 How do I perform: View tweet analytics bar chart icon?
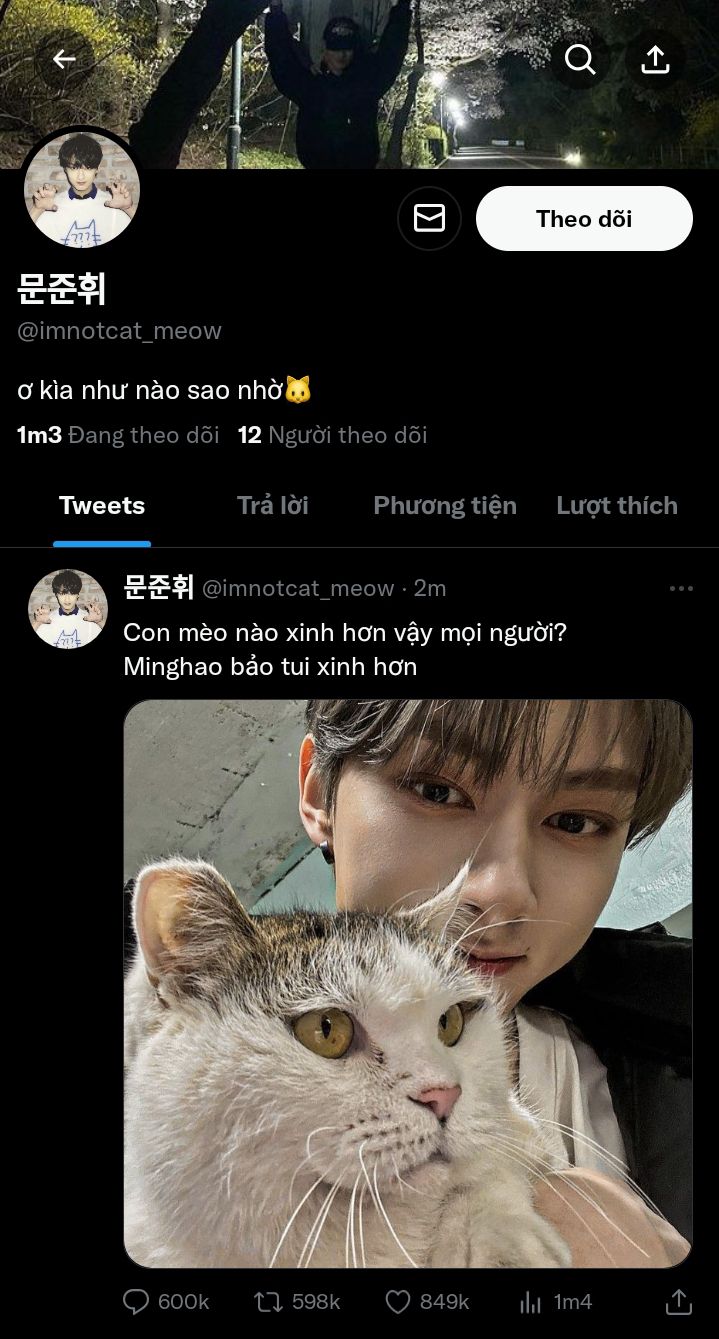click(x=530, y=1301)
